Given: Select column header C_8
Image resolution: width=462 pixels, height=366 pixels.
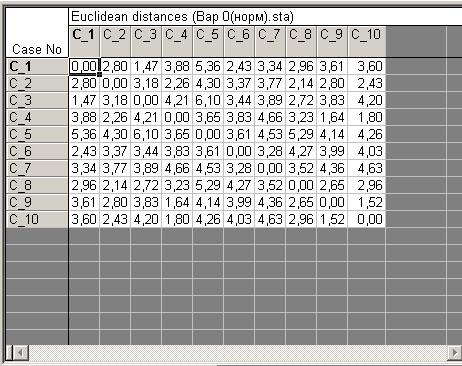Looking at the screenshot, I should [x=301, y=41].
